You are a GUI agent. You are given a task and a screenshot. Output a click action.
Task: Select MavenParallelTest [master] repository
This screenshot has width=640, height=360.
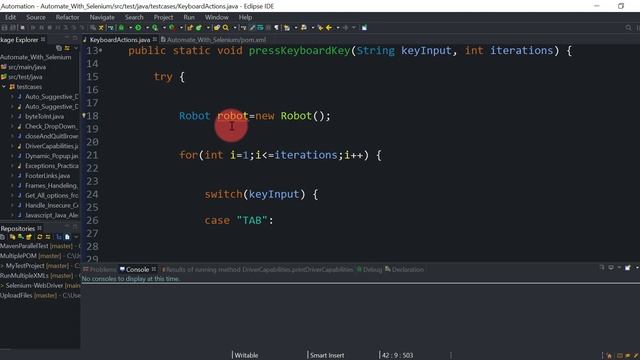point(37,246)
